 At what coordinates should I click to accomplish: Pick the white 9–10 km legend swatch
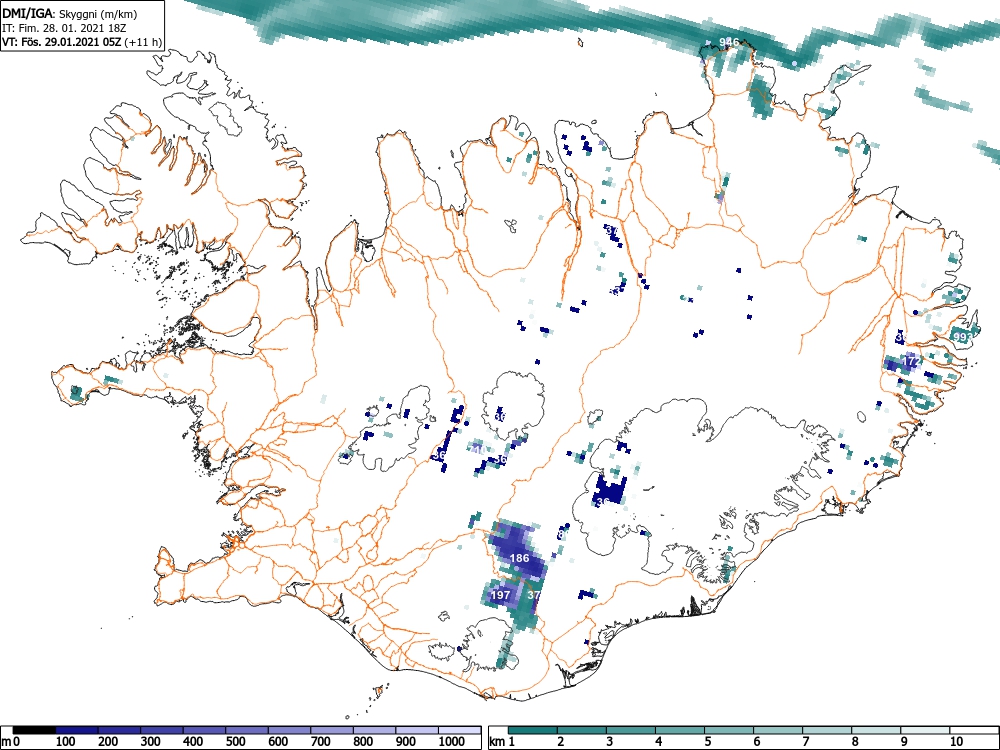tap(925, 730)
